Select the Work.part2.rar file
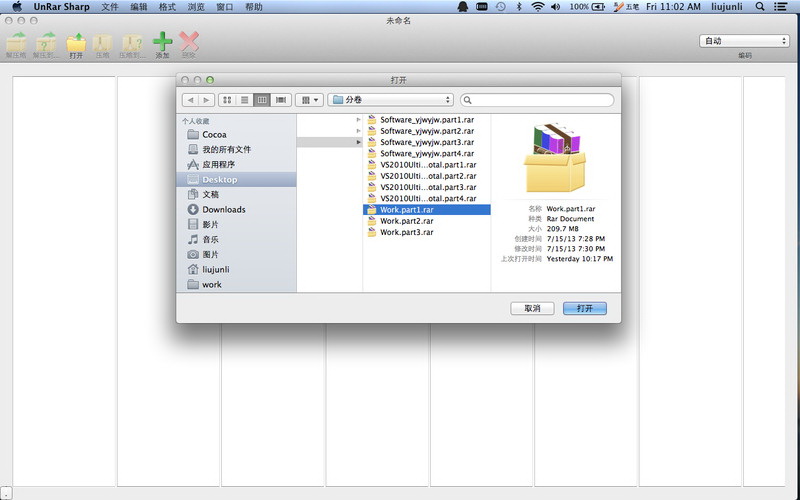The width and height of the screenshot is (800, 500). 407,221
